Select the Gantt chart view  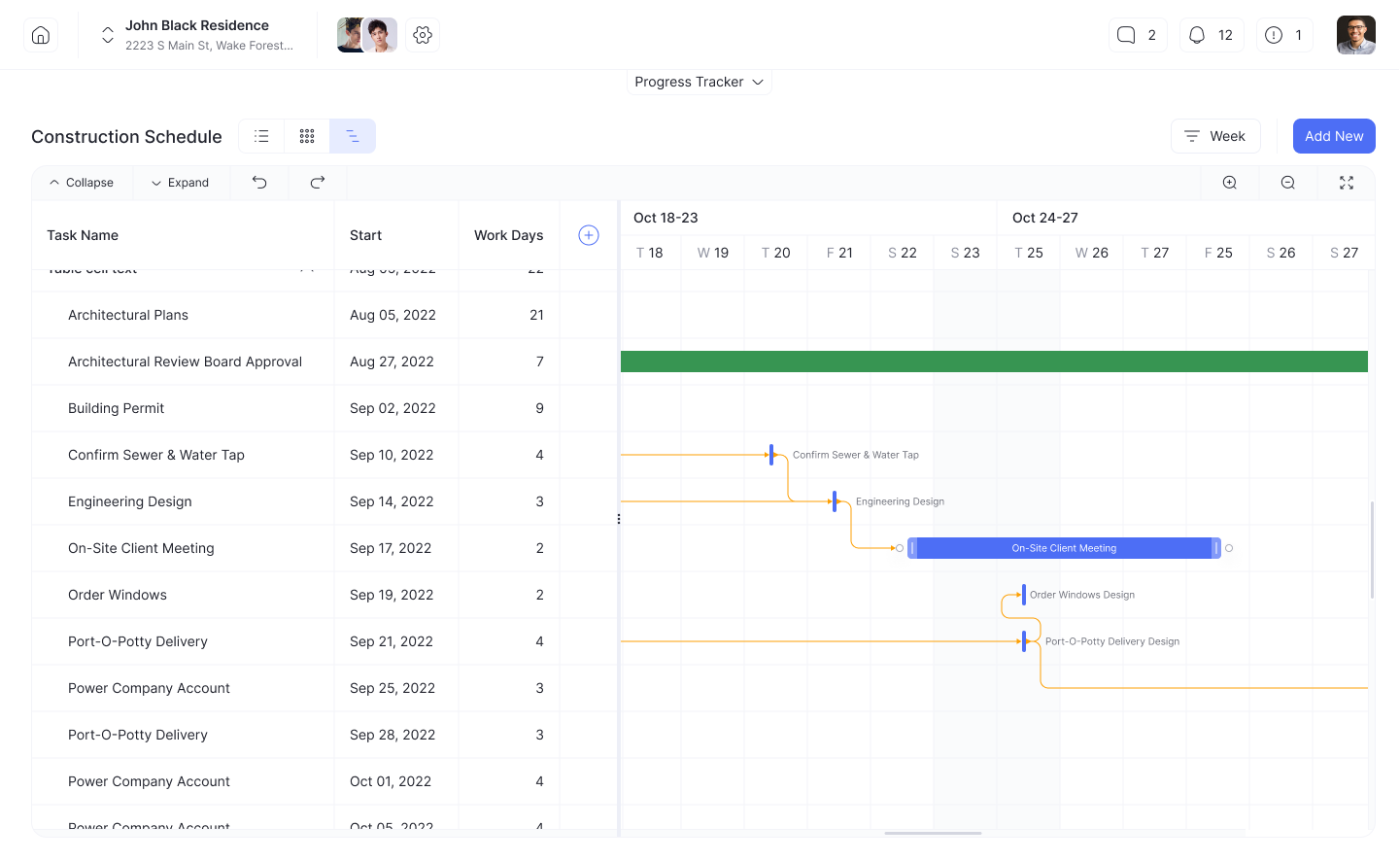pos(353,136)
